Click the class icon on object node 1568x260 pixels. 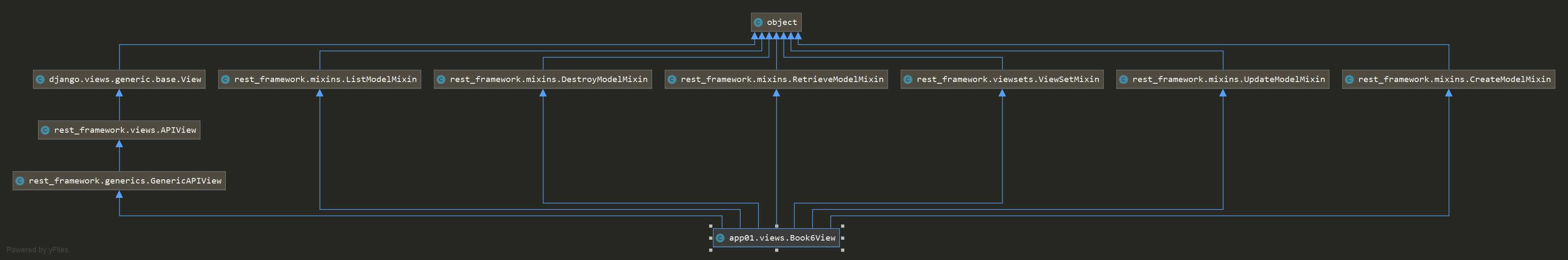[x=758, y=22]
